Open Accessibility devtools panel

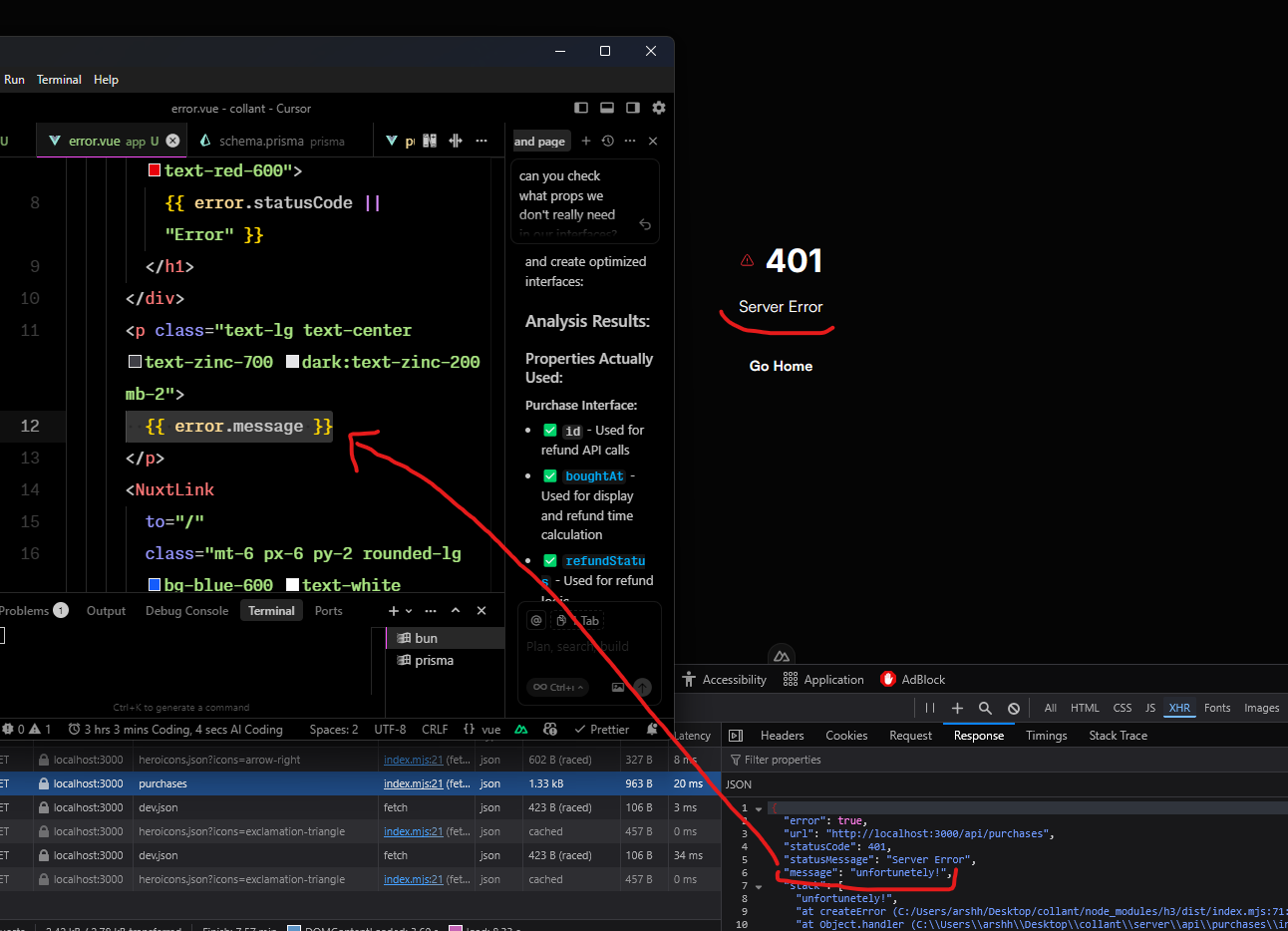pos(725,680)
